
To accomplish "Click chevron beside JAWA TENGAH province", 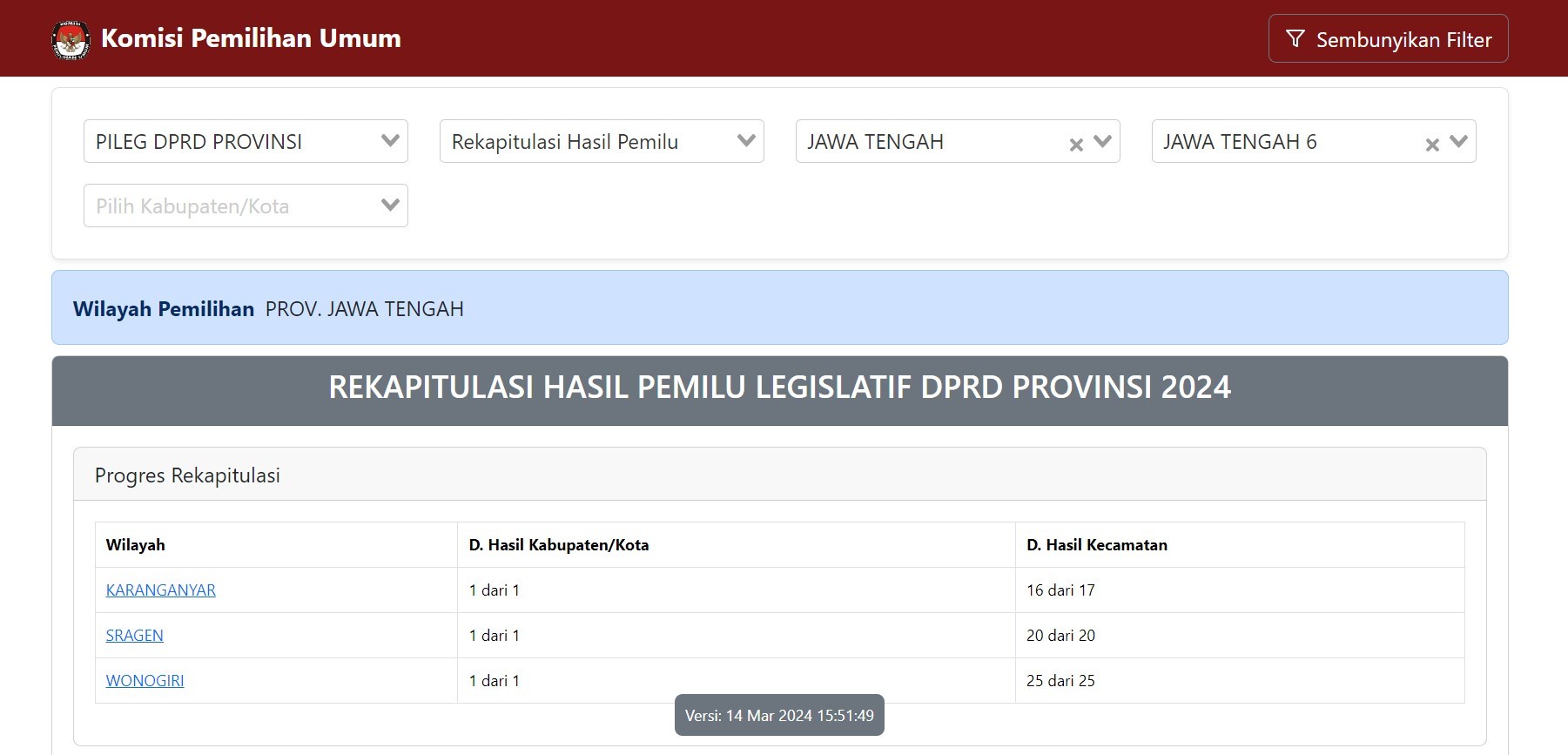I will click(x=1103, y=141).
